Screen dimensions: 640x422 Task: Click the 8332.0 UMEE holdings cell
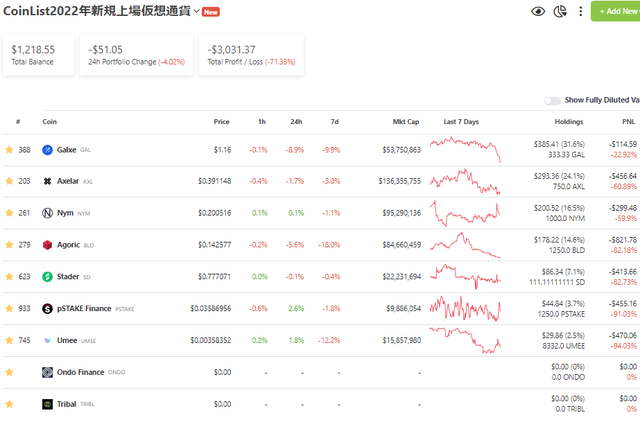[563, 346]
